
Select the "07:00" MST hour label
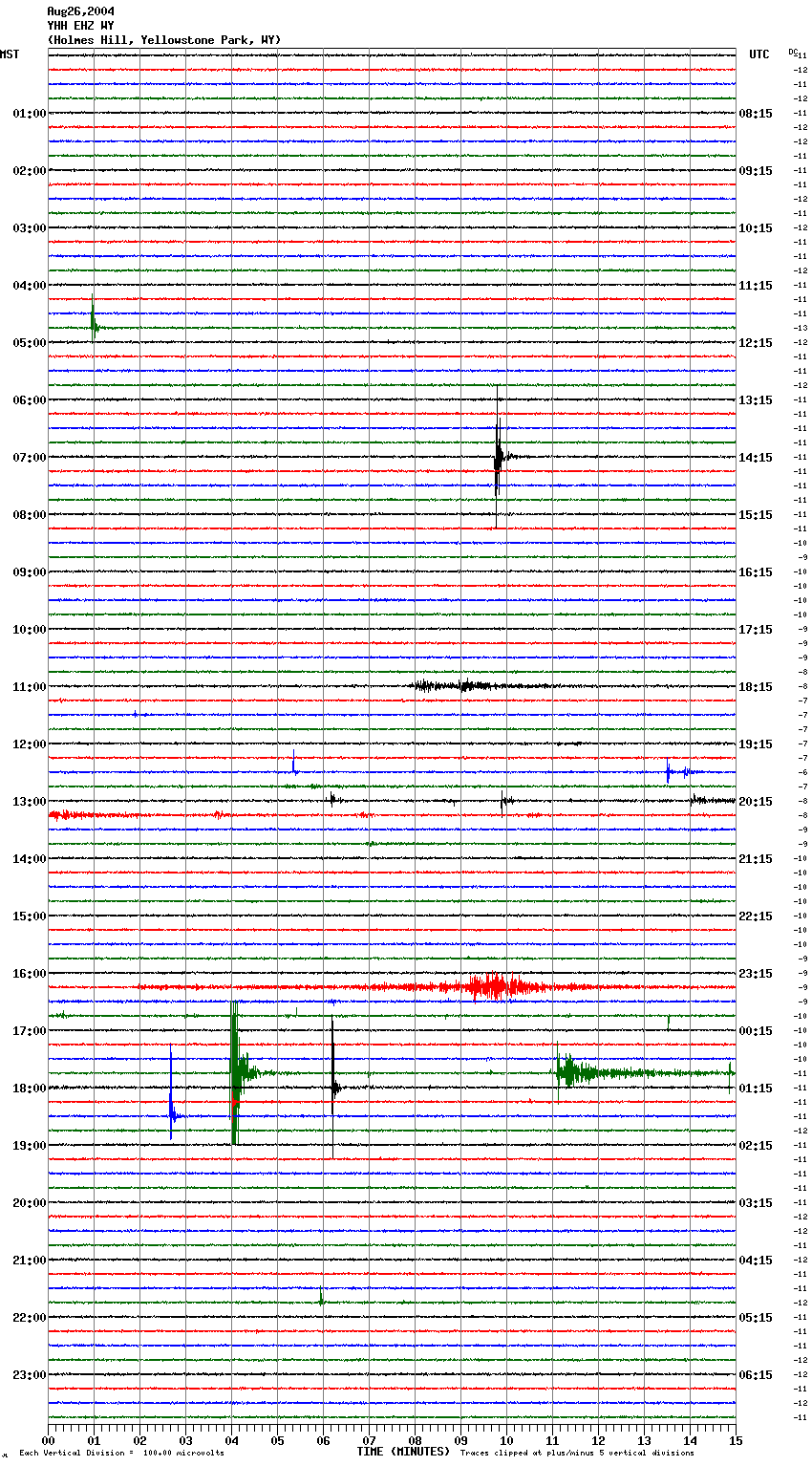(x=30, y=458)
